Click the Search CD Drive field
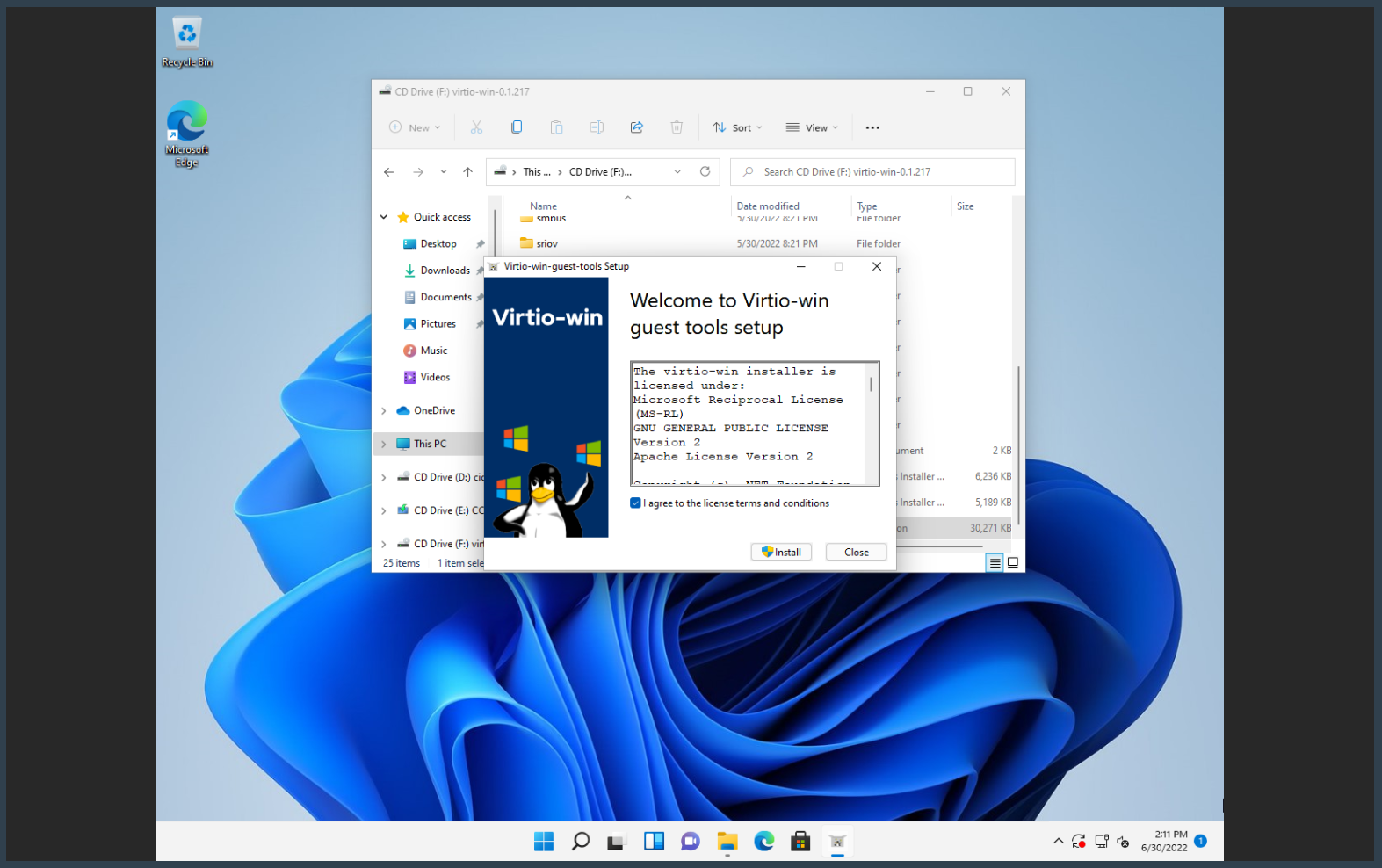The image size is (1382, 868). (872, 172)
